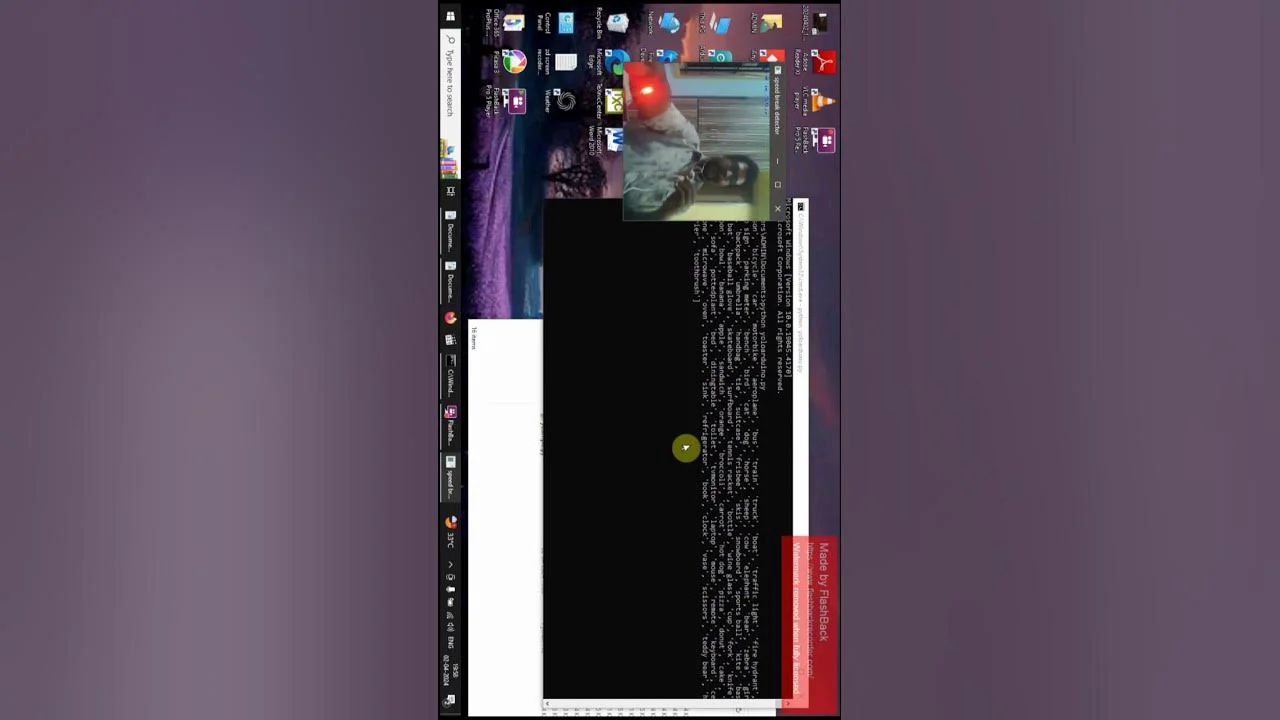The height and width of the screenshot is (720, 1280).
Task: Launch VLC media player from the desktop
Action: 814,102
